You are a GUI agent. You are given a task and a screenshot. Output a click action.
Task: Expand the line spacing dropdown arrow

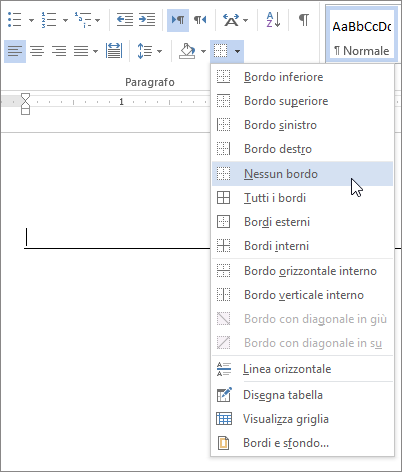(159, 51)
